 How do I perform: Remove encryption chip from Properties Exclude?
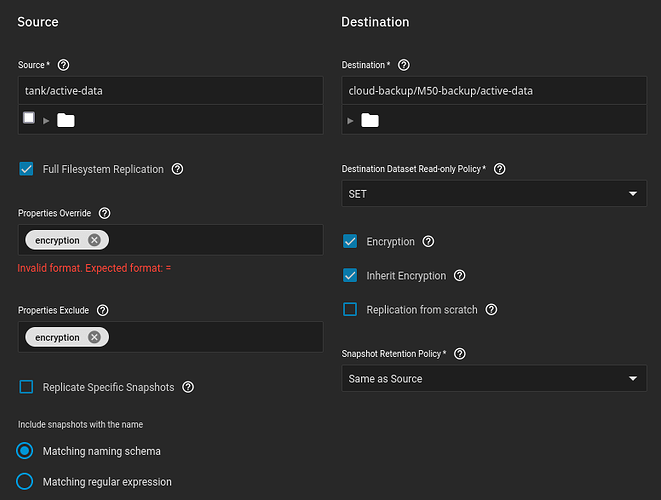tap(94, 337)
